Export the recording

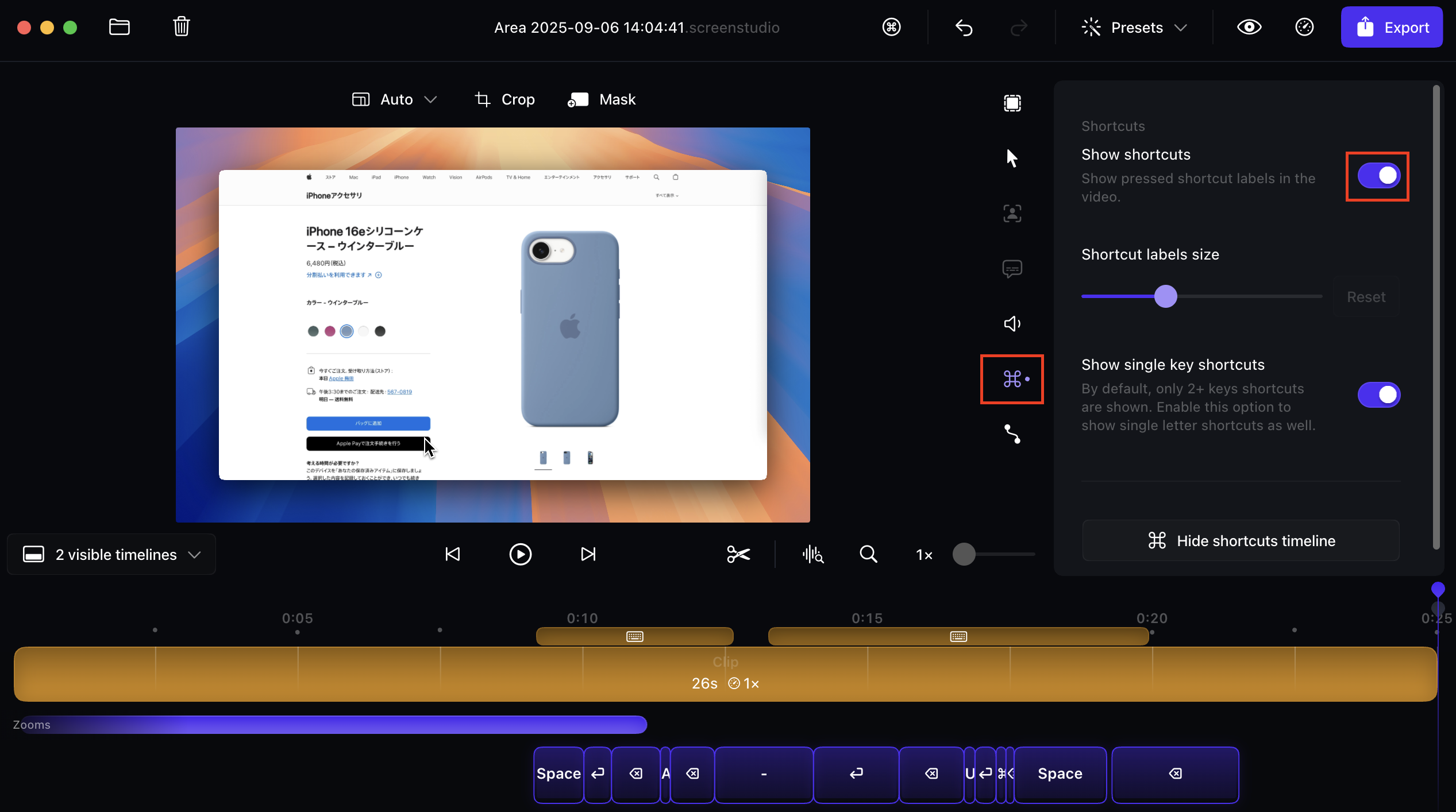(x=1392, y=27)
